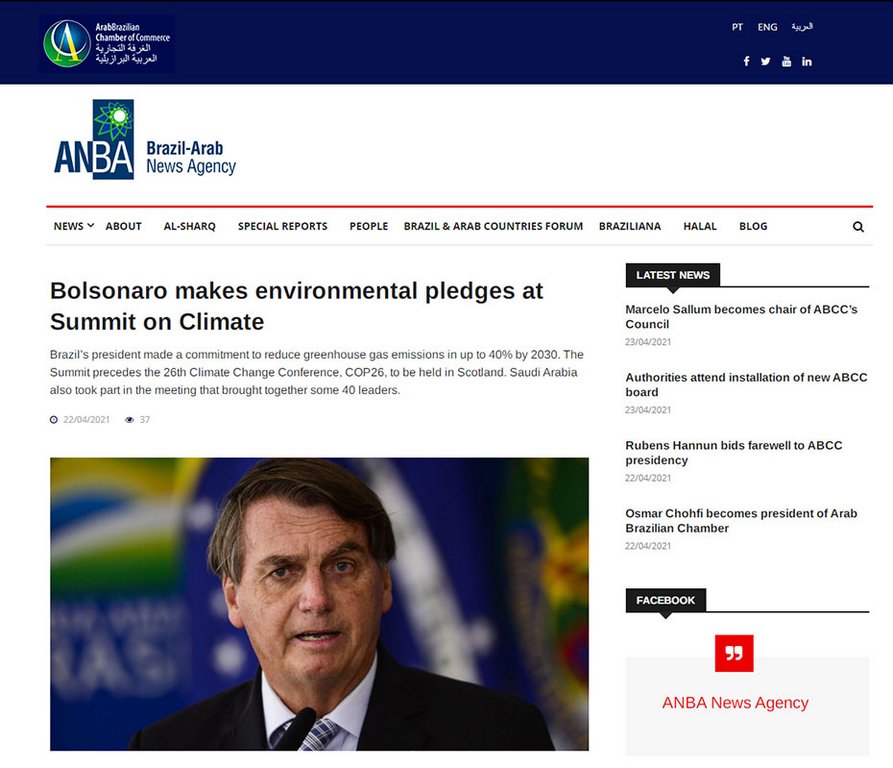The image size is (893, 768).
Task: Open the Special Reports menu item
Action: point(282,226)
